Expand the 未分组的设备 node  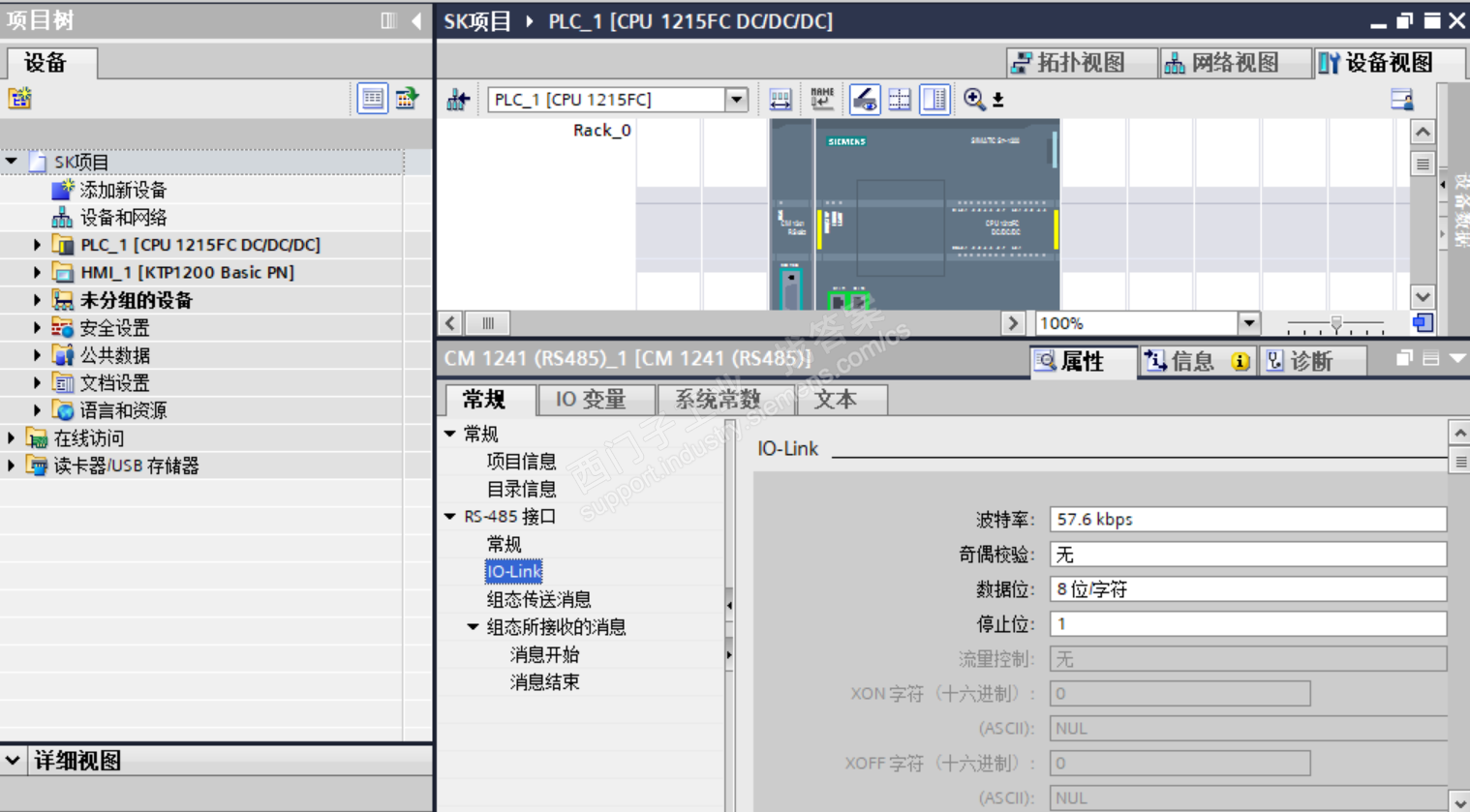(38, 300)
